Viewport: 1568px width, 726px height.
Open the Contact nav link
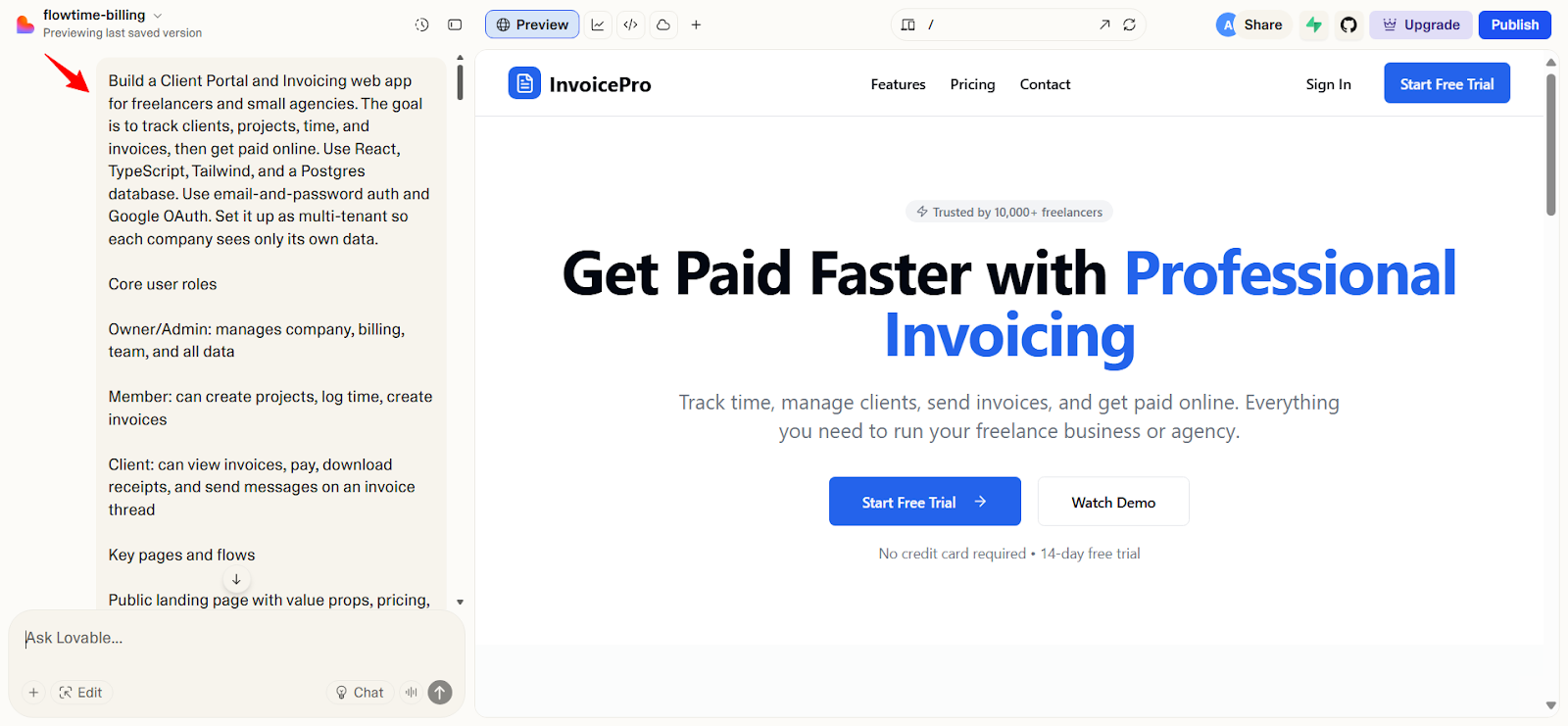pyautogui.click(x=1045, y=84)
